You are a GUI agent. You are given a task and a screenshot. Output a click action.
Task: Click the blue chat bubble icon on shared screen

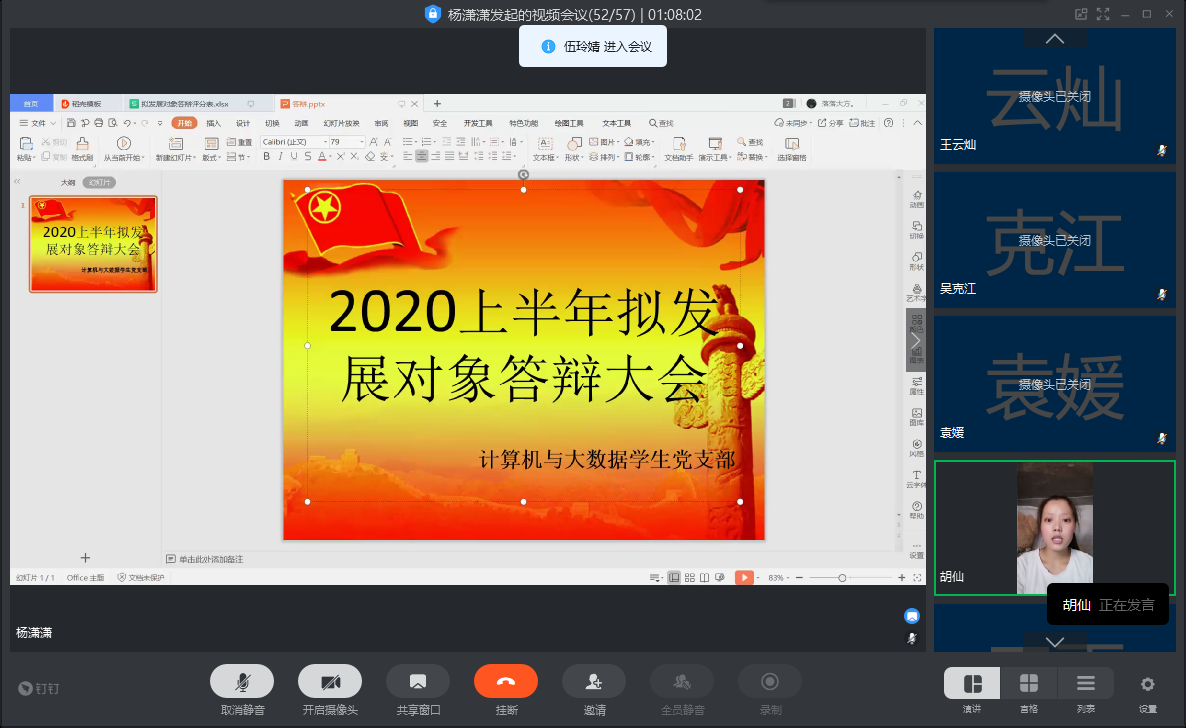[912, 616]
